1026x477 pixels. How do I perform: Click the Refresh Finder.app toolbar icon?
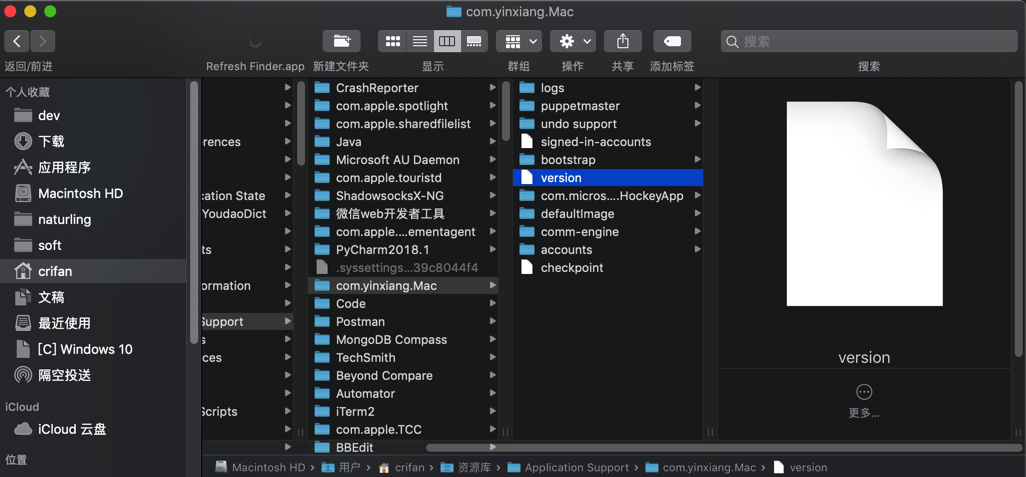point(255,41)
